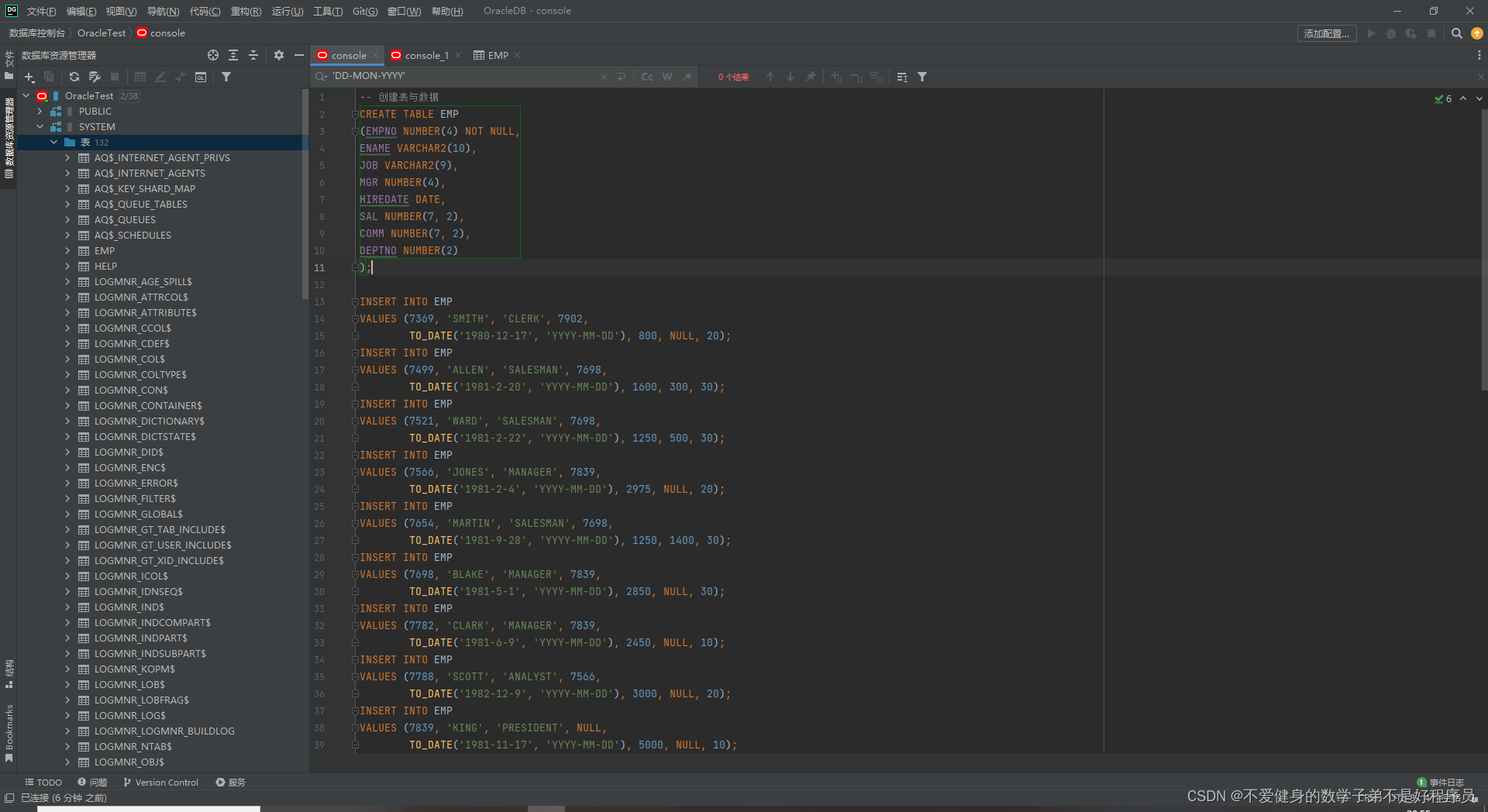Click the search input field containing 'DD-MON-YYYY'
Viewport: 1488px width, 812px height.
point(463,76)
